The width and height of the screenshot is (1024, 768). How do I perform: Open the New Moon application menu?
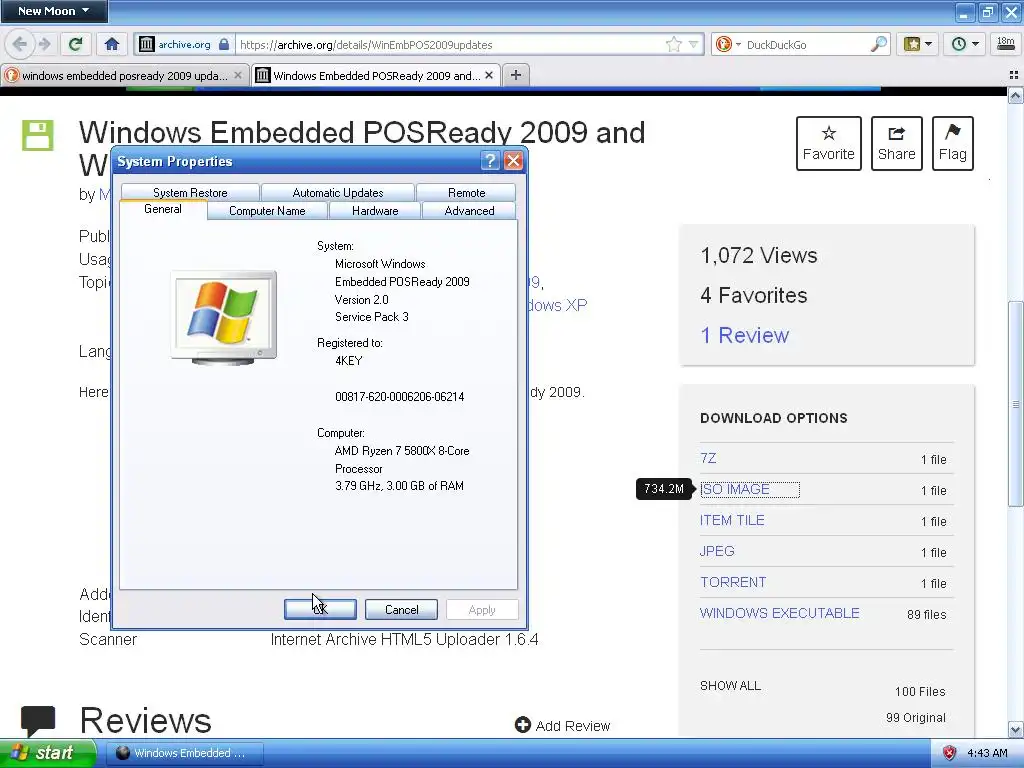[x=54, y=11]
